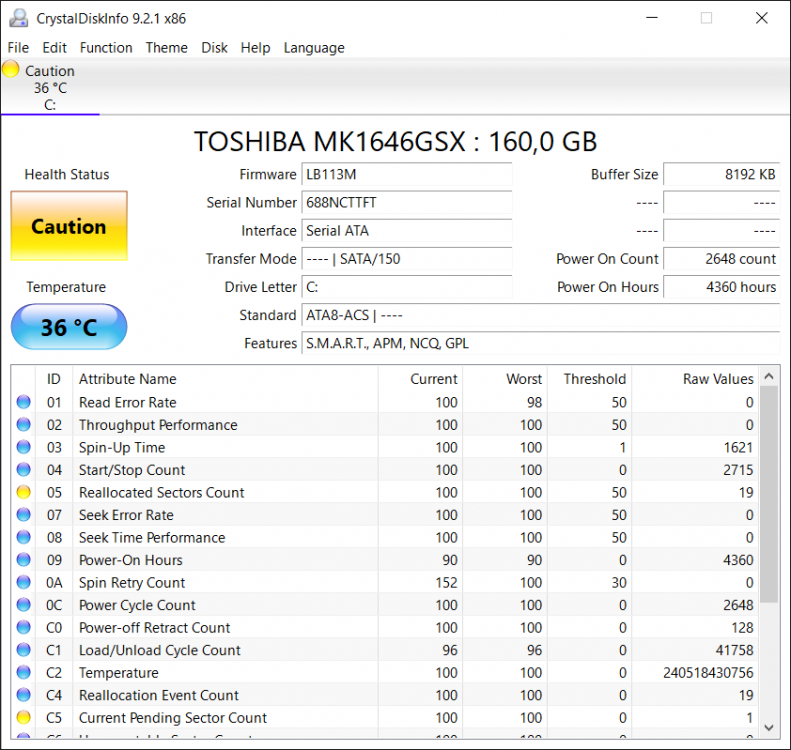This screenshot has height=750, width=791.
Task: Click the yellow Caution health status button
Action: 69,227
